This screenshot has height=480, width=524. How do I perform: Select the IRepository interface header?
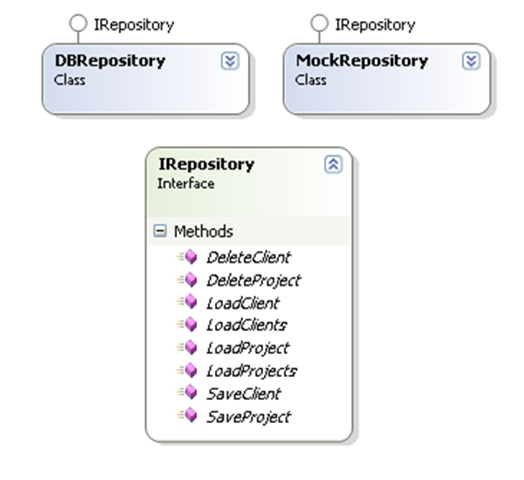pos(206,164)
